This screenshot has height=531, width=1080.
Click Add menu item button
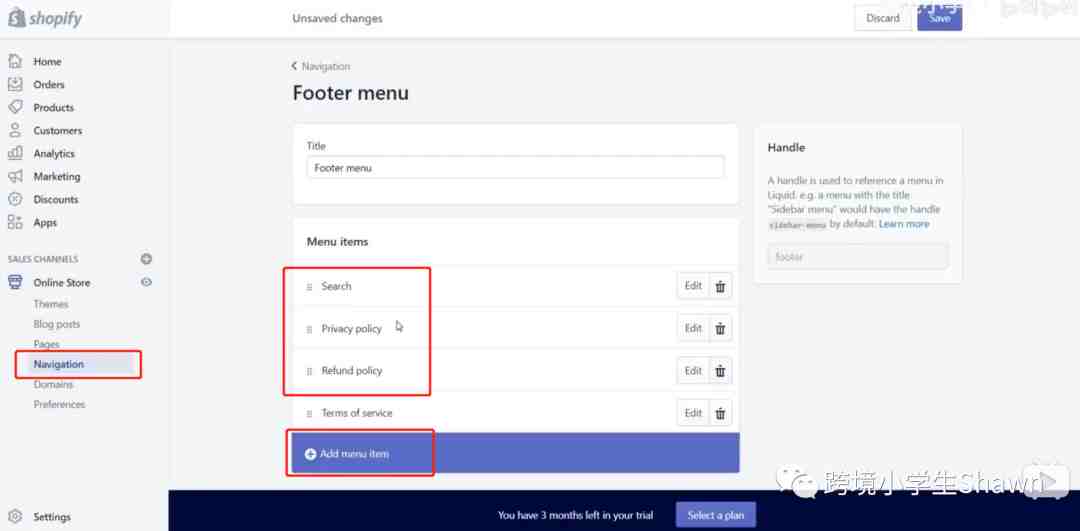354,454
